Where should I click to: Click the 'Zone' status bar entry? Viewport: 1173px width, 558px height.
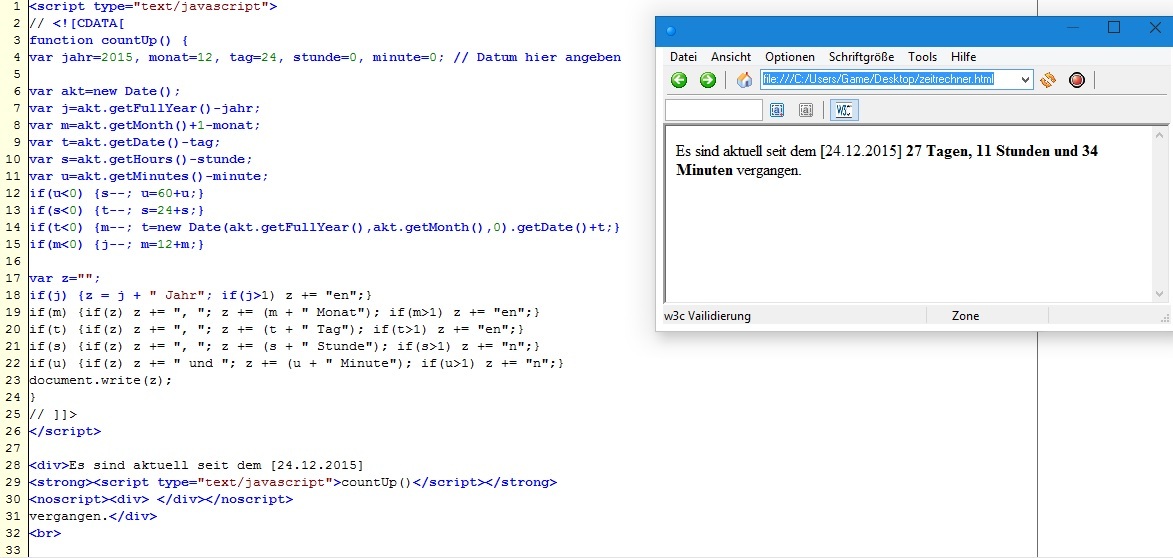coord(965,316)
